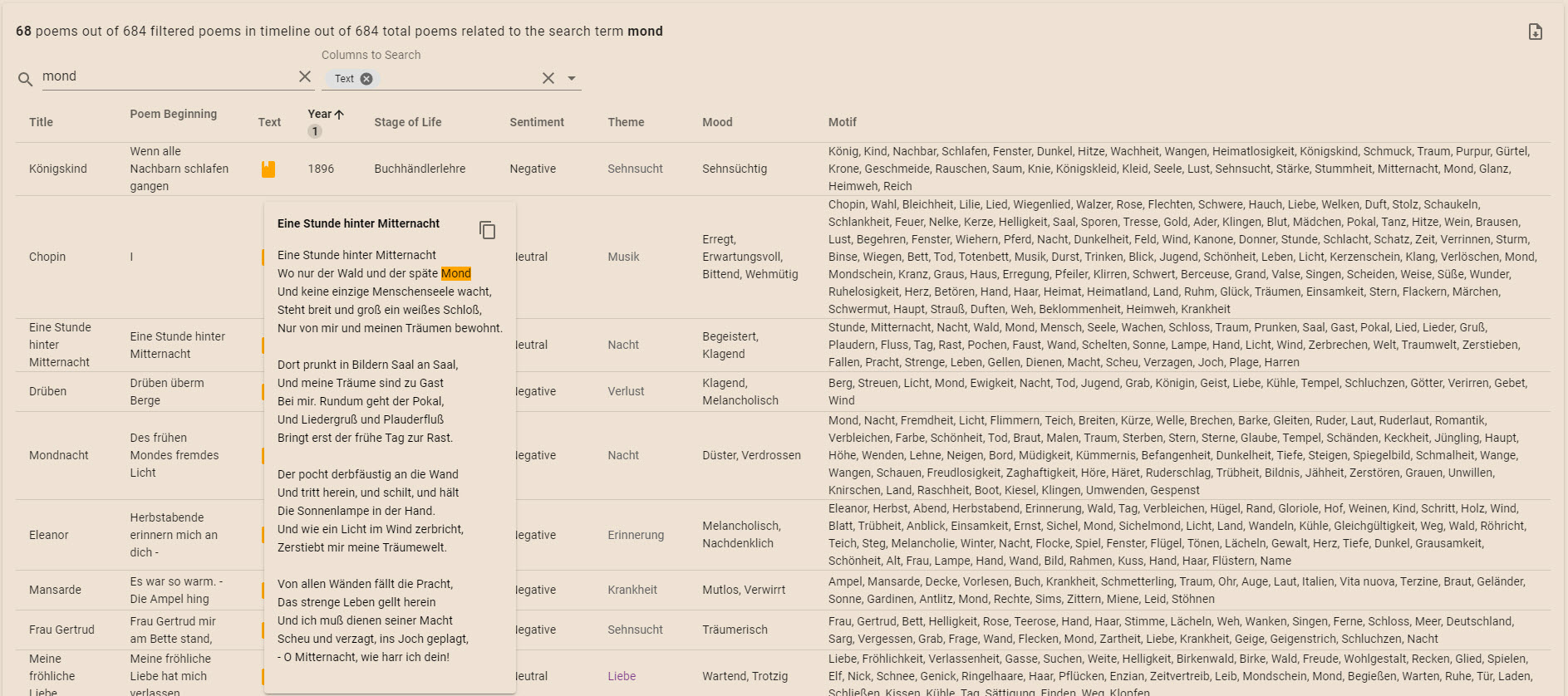This screenshot has height=696, width=1568.
Task: Click the Motif column header
Action: [842, 122]
